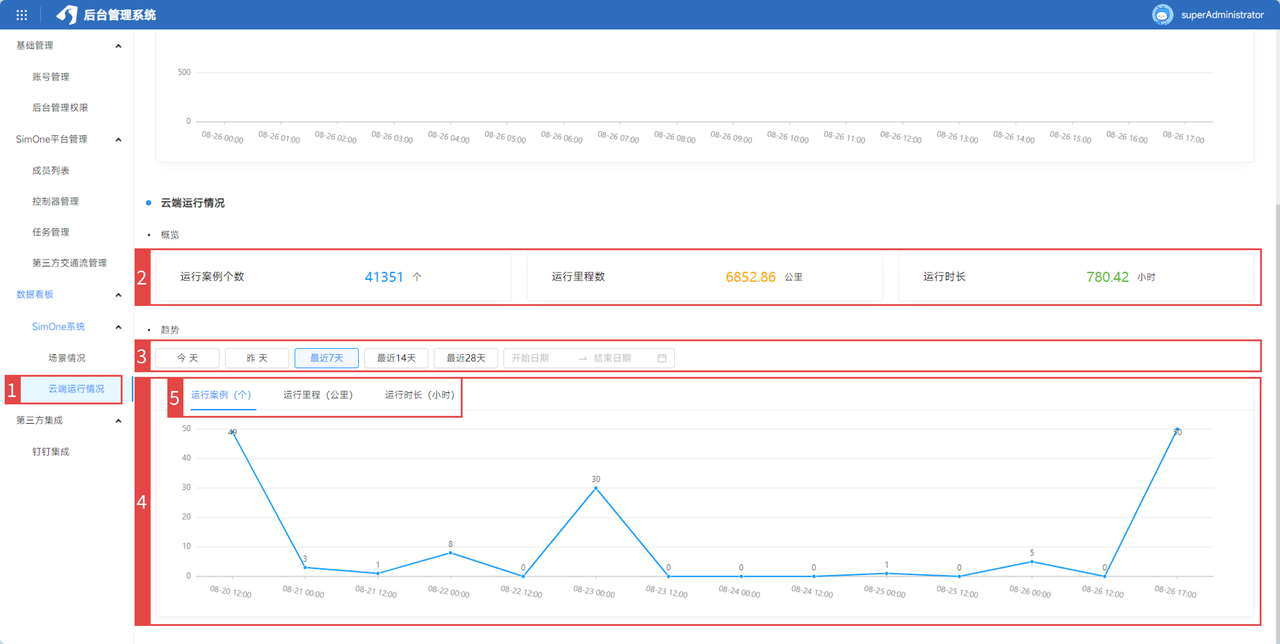Open the app grid menu icon

tap(22, 15)
